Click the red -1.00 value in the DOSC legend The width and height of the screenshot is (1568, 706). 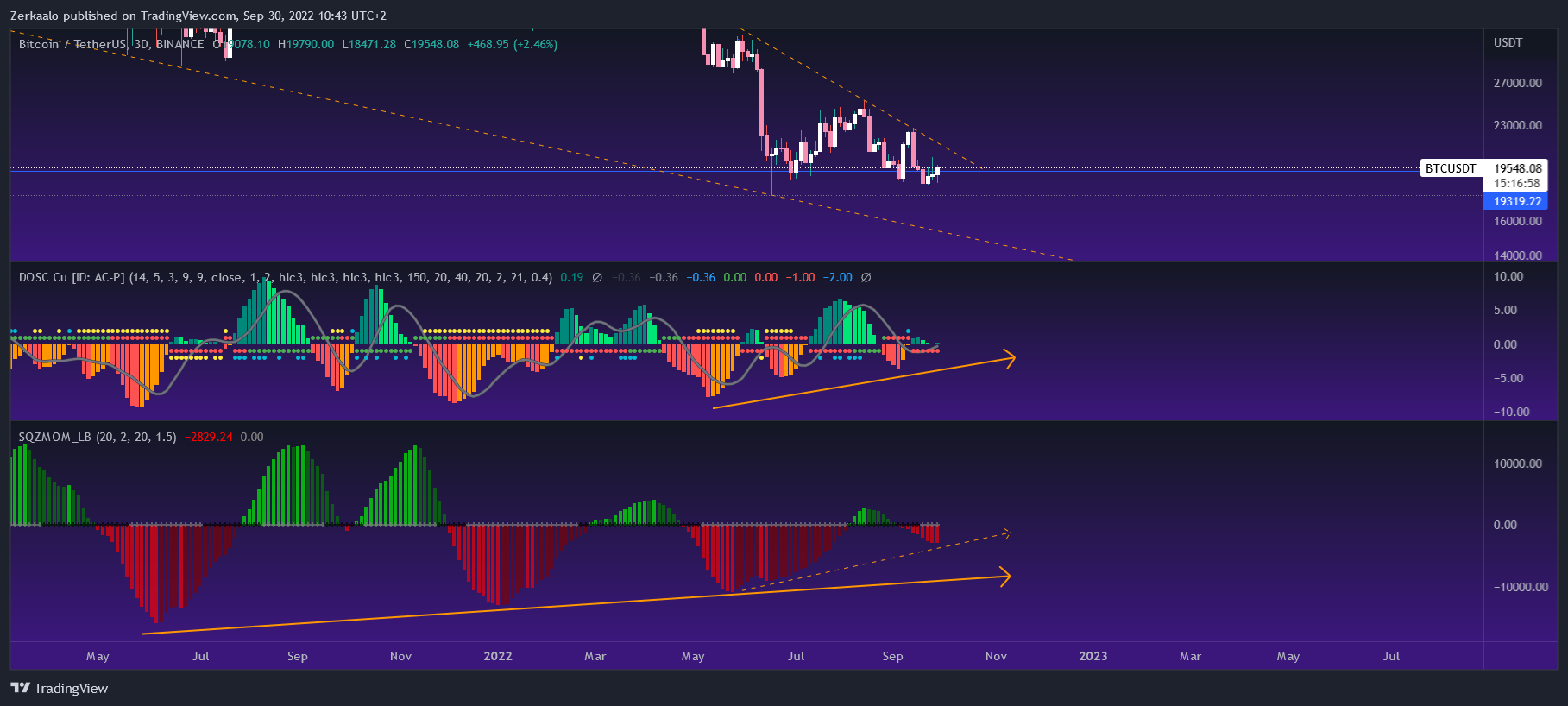[x=800, y=277]
